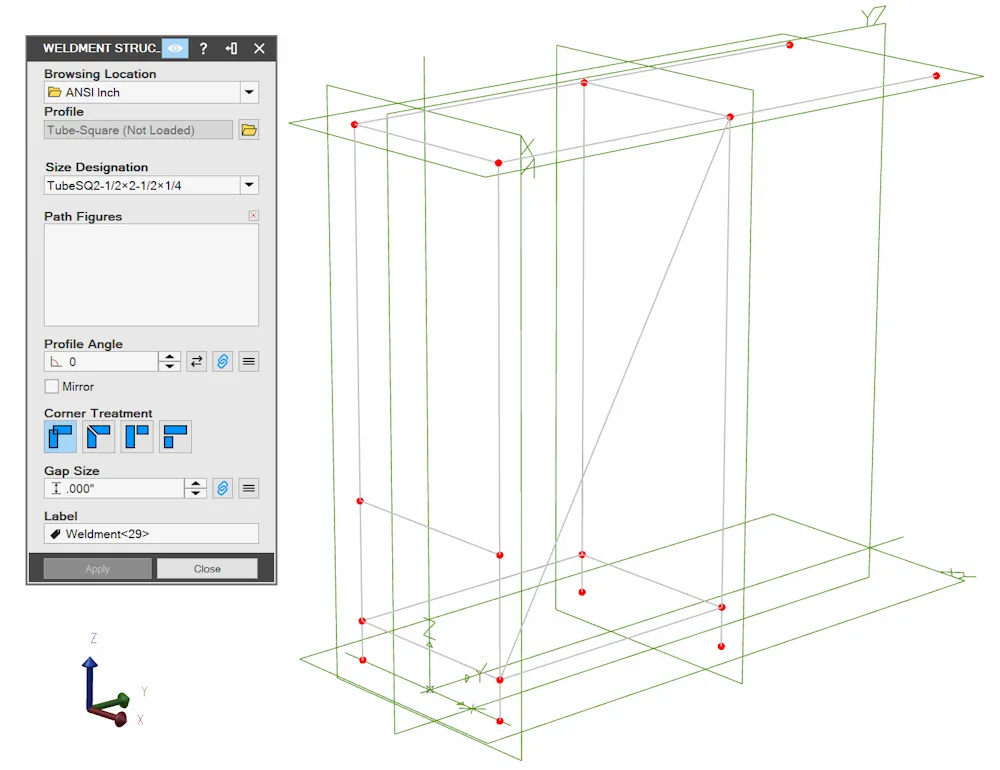Select corner treatment with full-length vertical member
The height and width of the screenshot is (770, 1000).
point(137,437)
